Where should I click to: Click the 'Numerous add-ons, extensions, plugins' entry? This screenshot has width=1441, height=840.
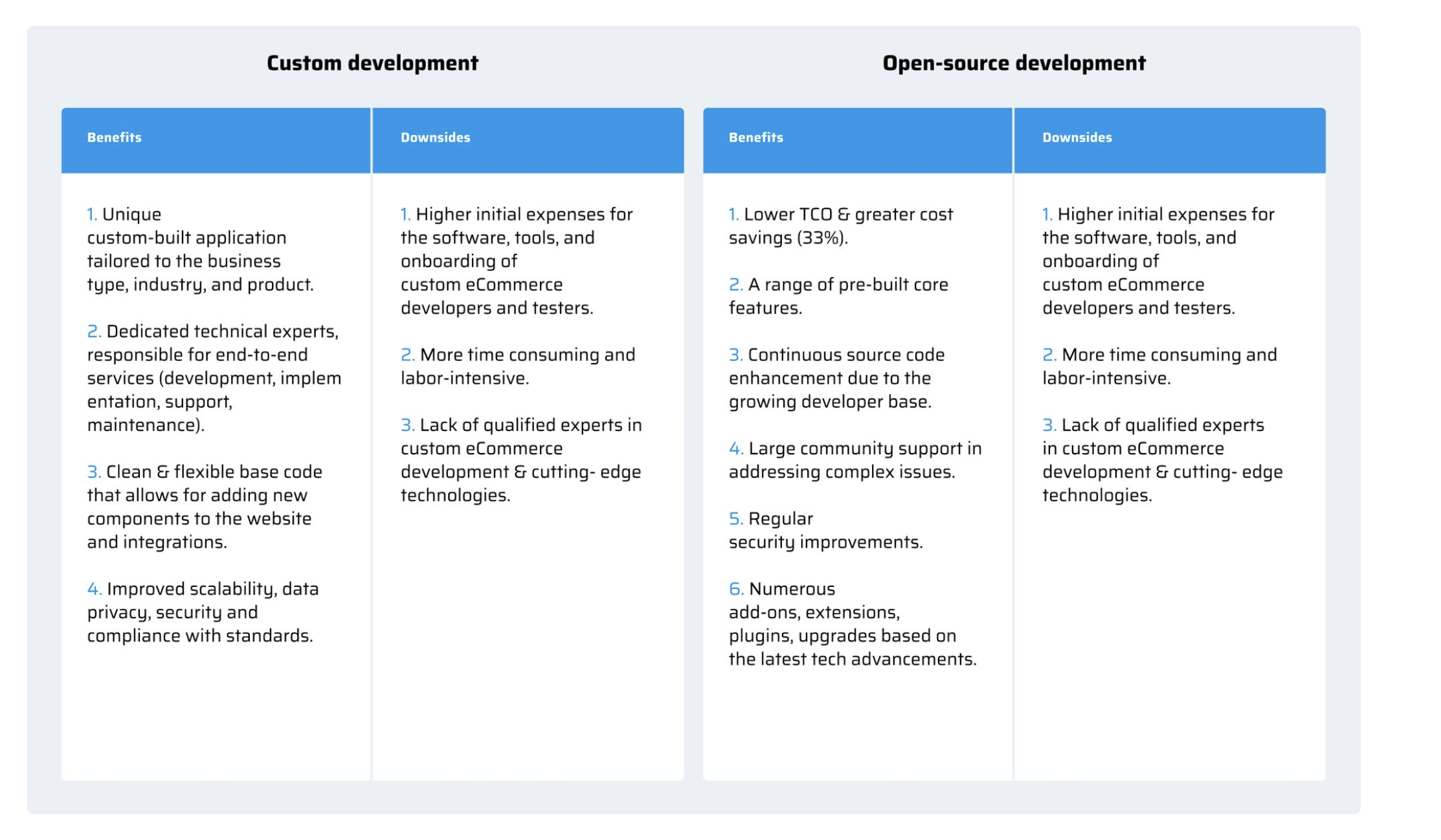(x=852, y=624)
